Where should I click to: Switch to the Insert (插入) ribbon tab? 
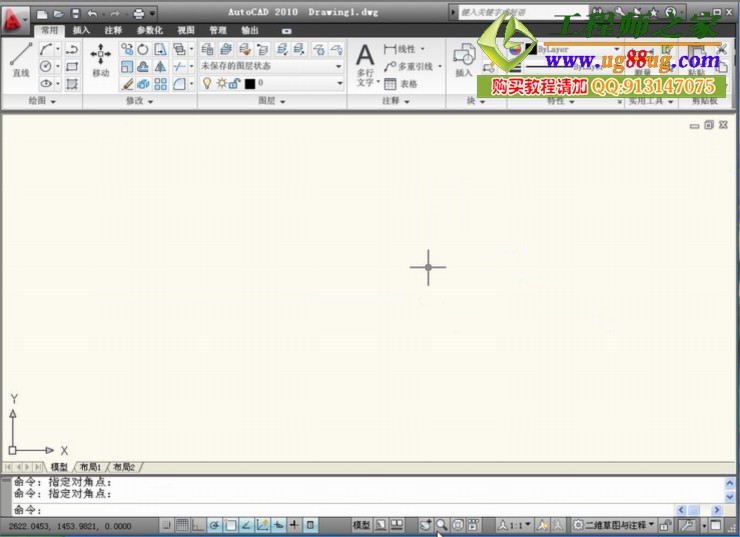pyautogui.click(x=81, y=31)
